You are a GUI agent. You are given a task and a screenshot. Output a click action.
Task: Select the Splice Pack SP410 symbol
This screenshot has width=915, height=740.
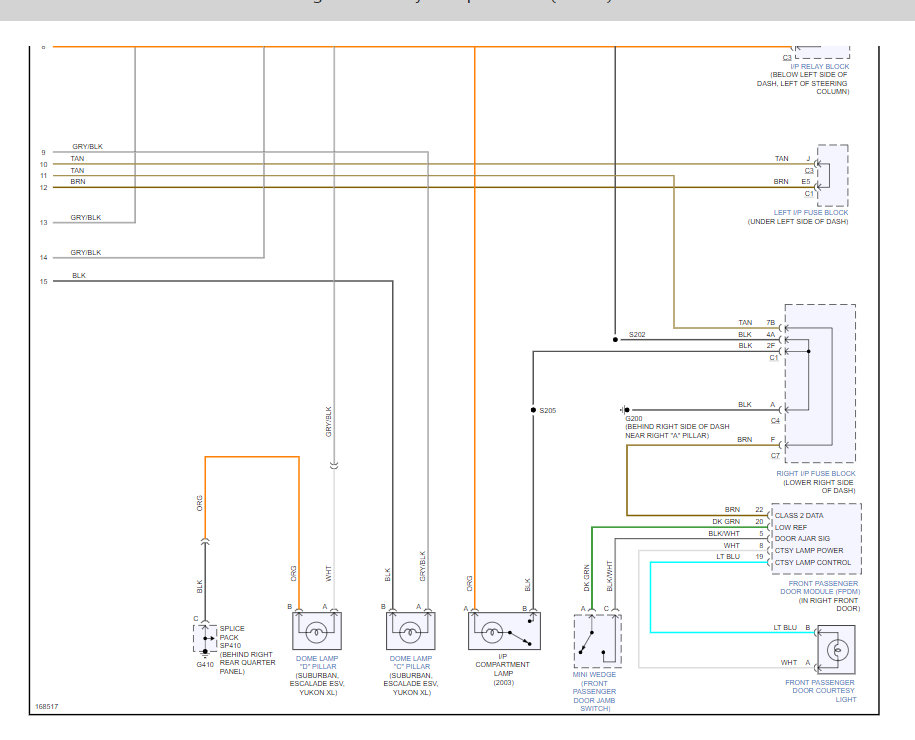pyautogui.click(x=204, y=637)
